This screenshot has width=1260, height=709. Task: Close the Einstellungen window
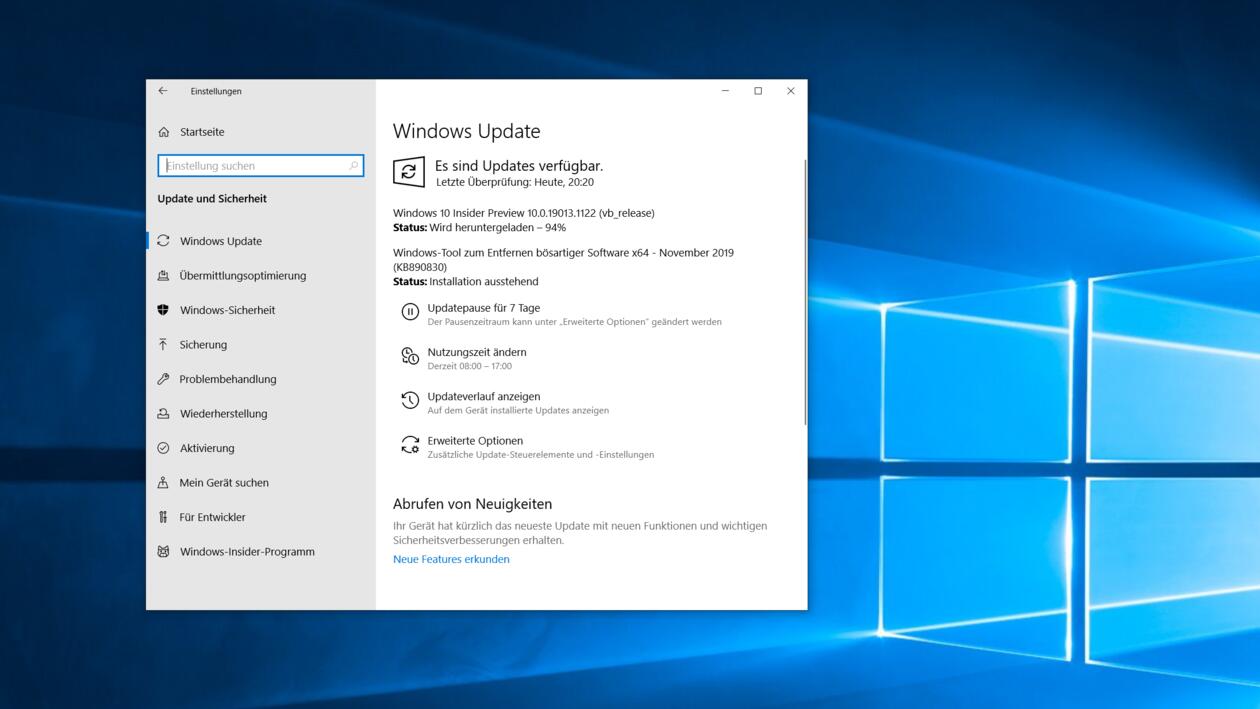click(x=790, y=91)
